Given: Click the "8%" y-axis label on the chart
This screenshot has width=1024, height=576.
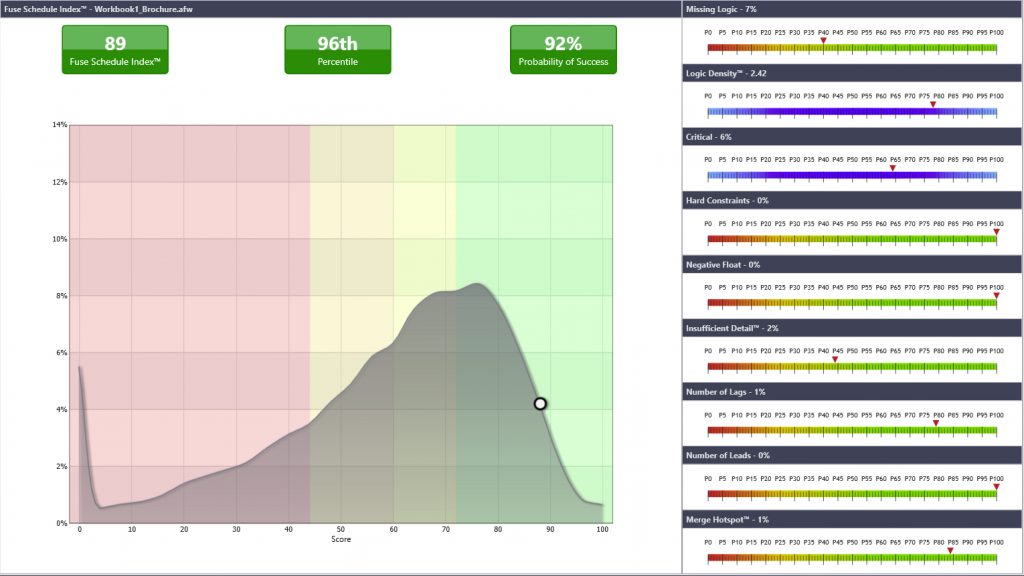Looking at the screenshot, I should point(61,296).
